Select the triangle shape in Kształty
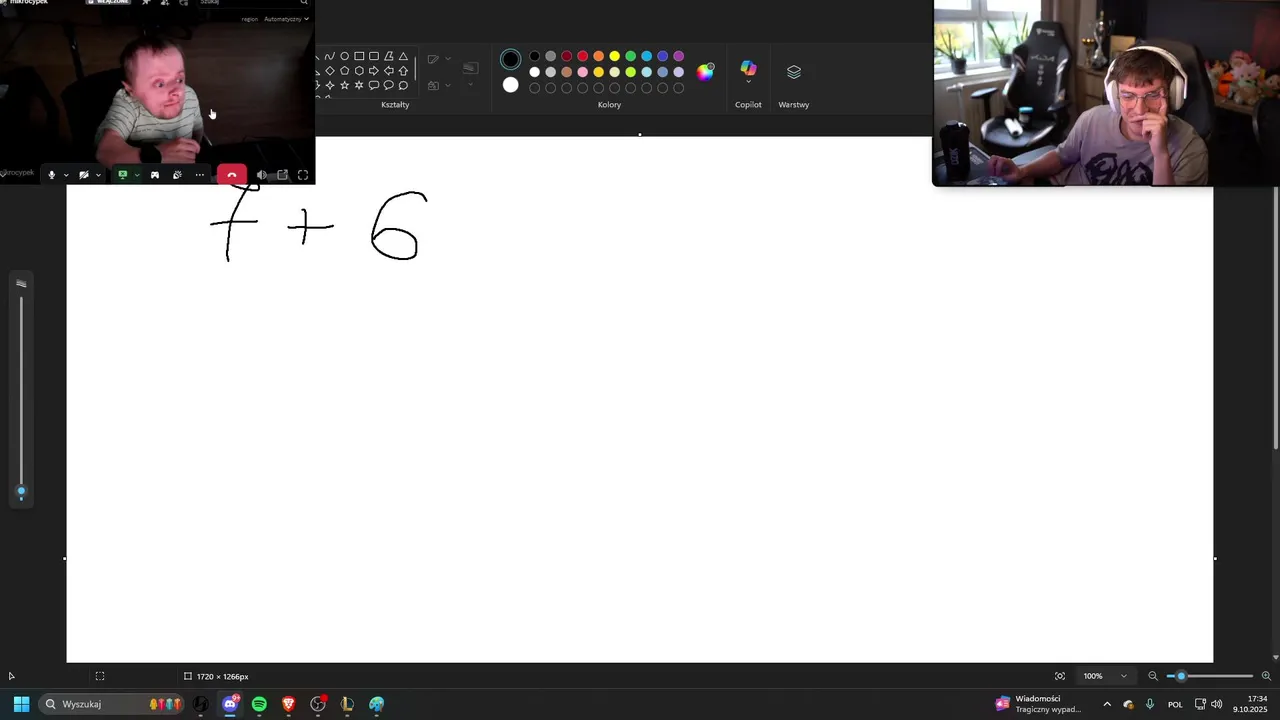Viewport: 1280px width, 720px height. coord(403,56)
